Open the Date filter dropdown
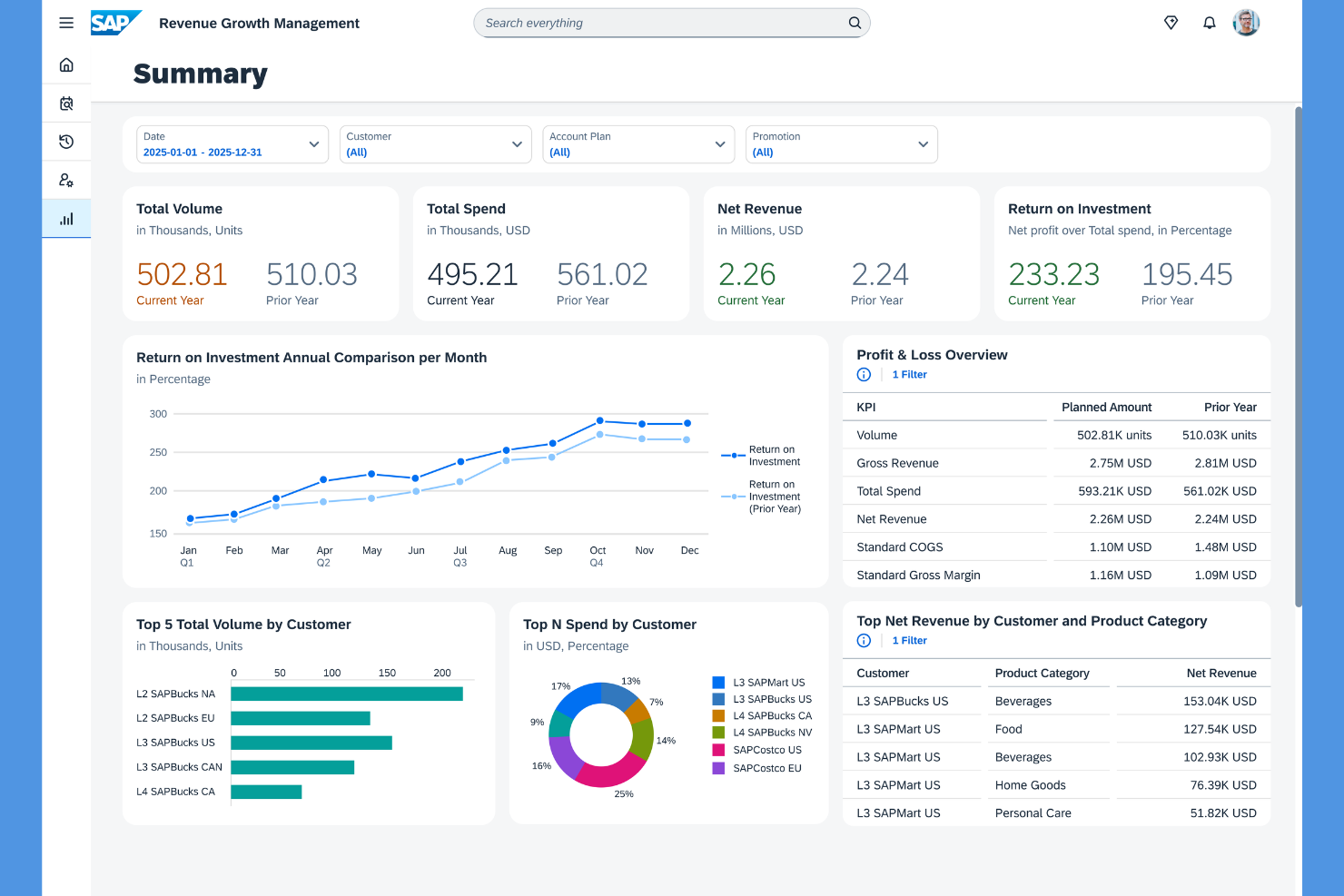 tap(232, 144)
